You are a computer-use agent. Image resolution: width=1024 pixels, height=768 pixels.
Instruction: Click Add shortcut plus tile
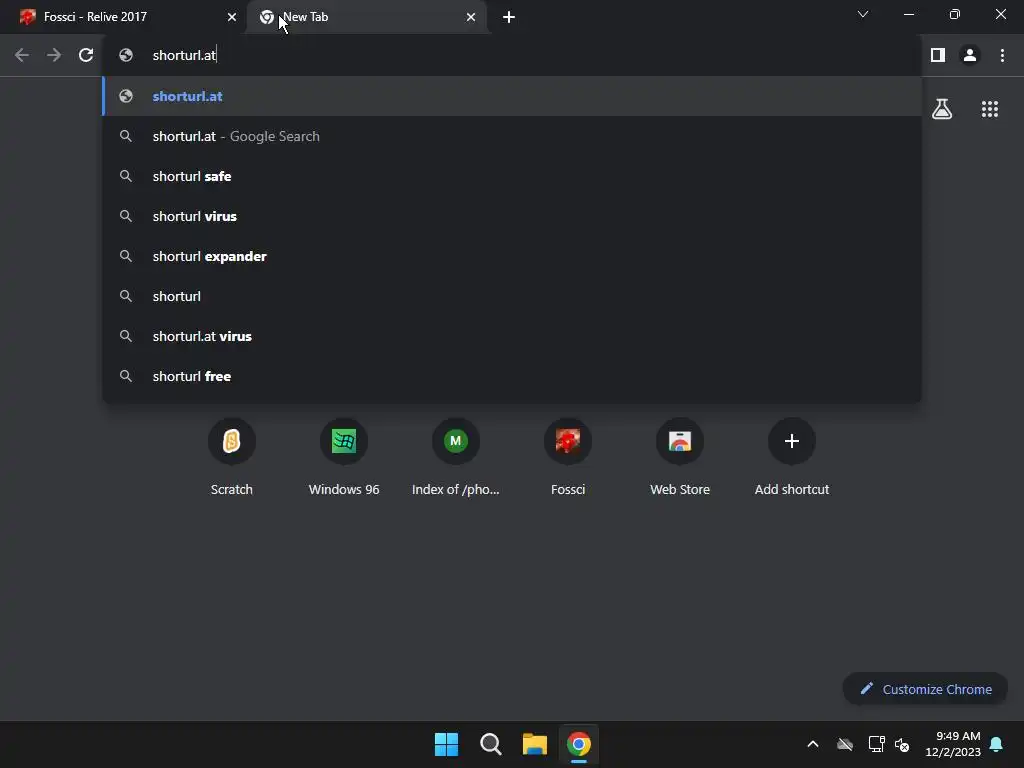(x=792, y=458)
